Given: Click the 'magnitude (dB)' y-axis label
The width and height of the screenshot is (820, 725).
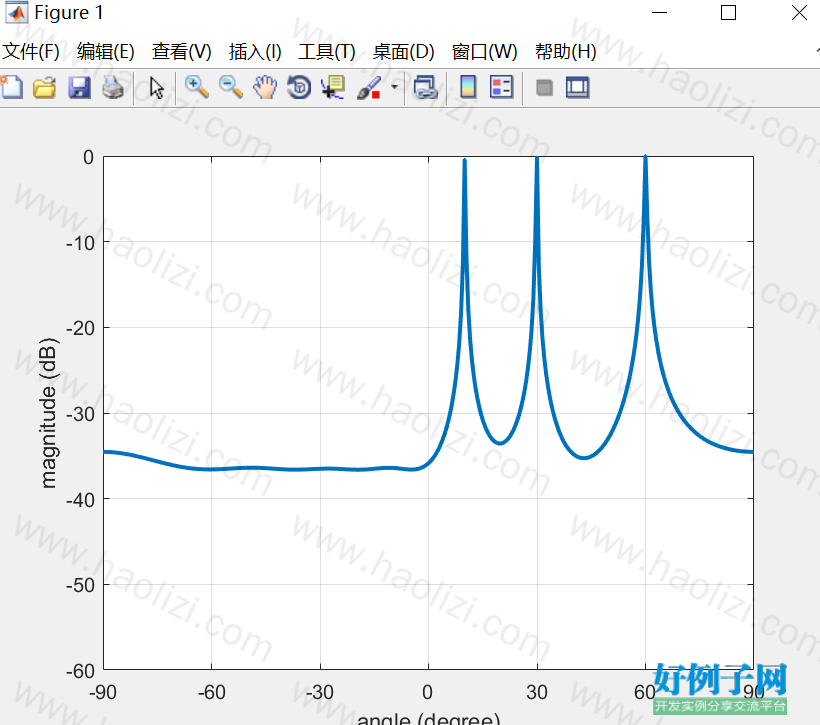Looking at the screenshot, I should tap(48, 413).
